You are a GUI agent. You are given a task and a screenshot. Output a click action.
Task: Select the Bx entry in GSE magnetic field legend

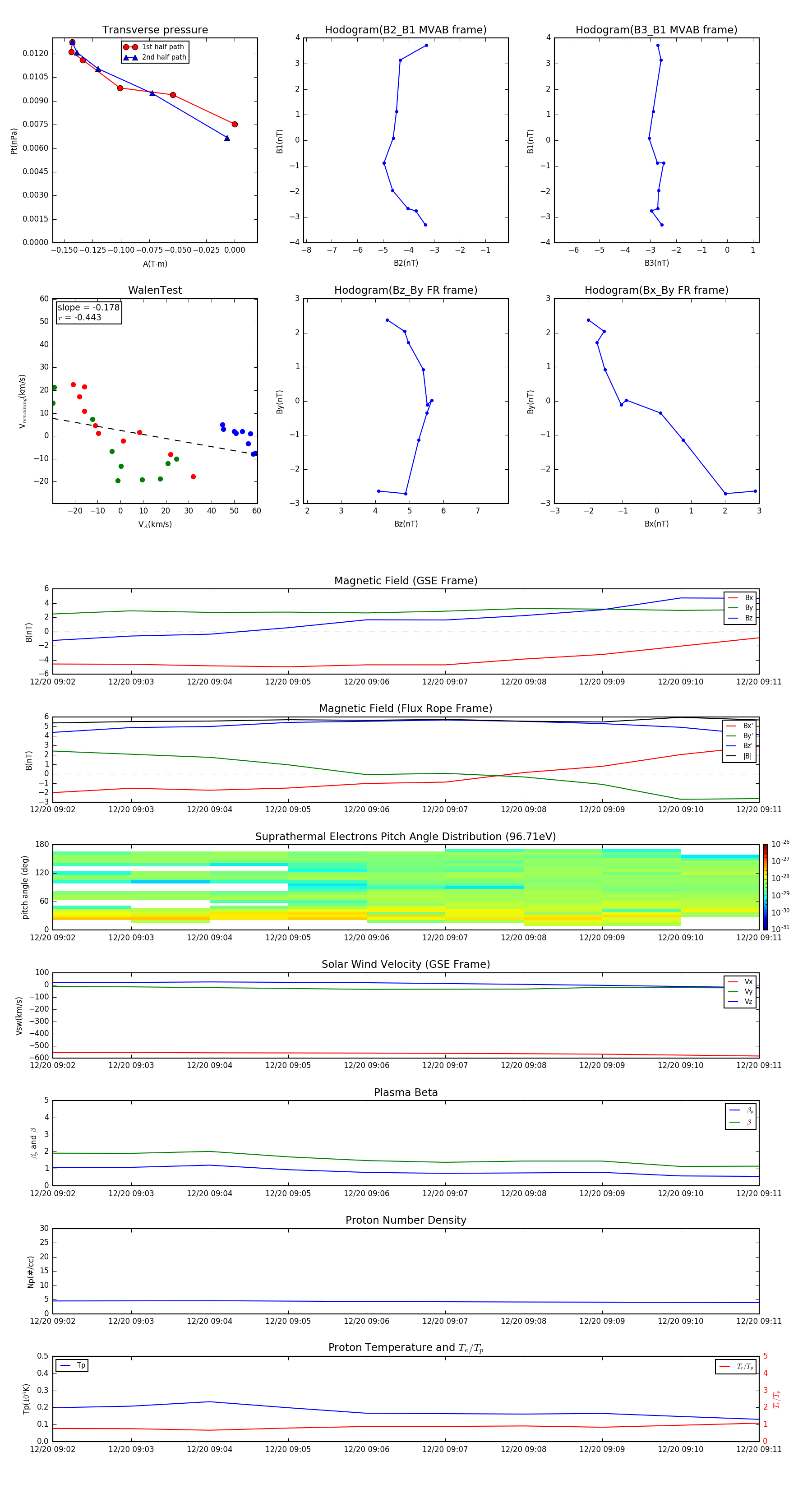point(740,598)
